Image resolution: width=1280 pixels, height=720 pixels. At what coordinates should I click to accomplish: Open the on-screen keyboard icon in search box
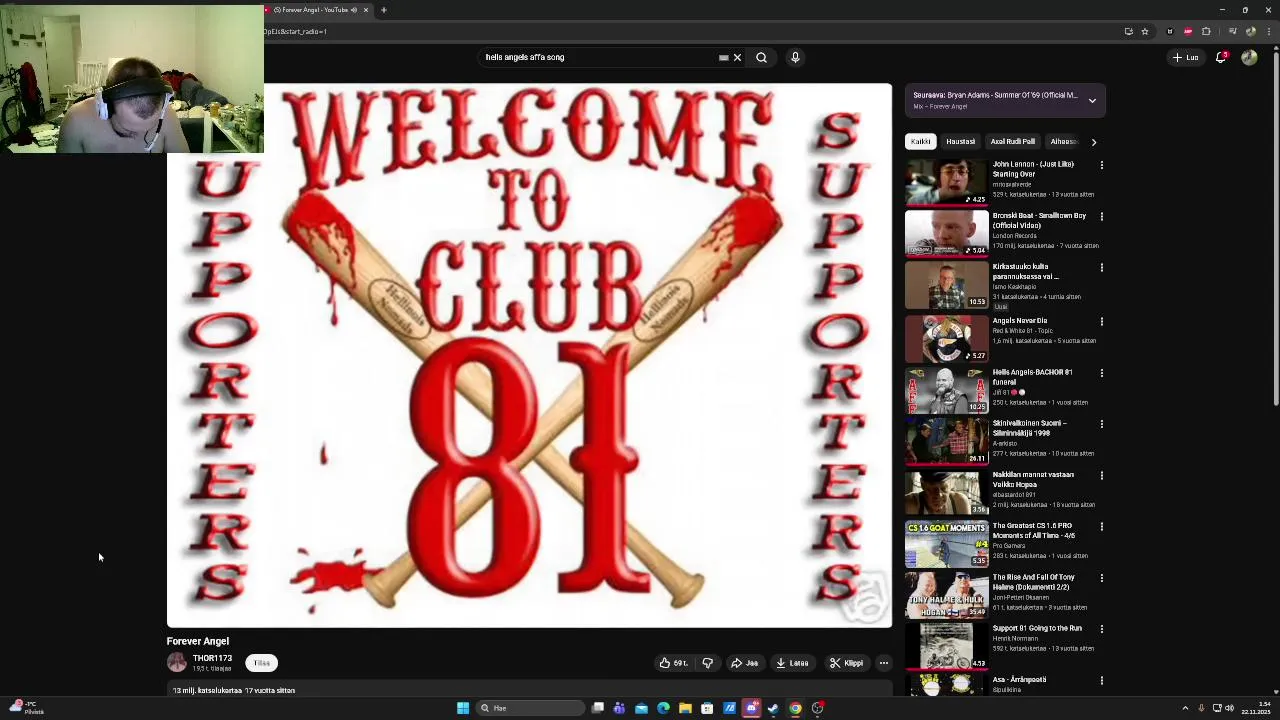tap(723, 57)
